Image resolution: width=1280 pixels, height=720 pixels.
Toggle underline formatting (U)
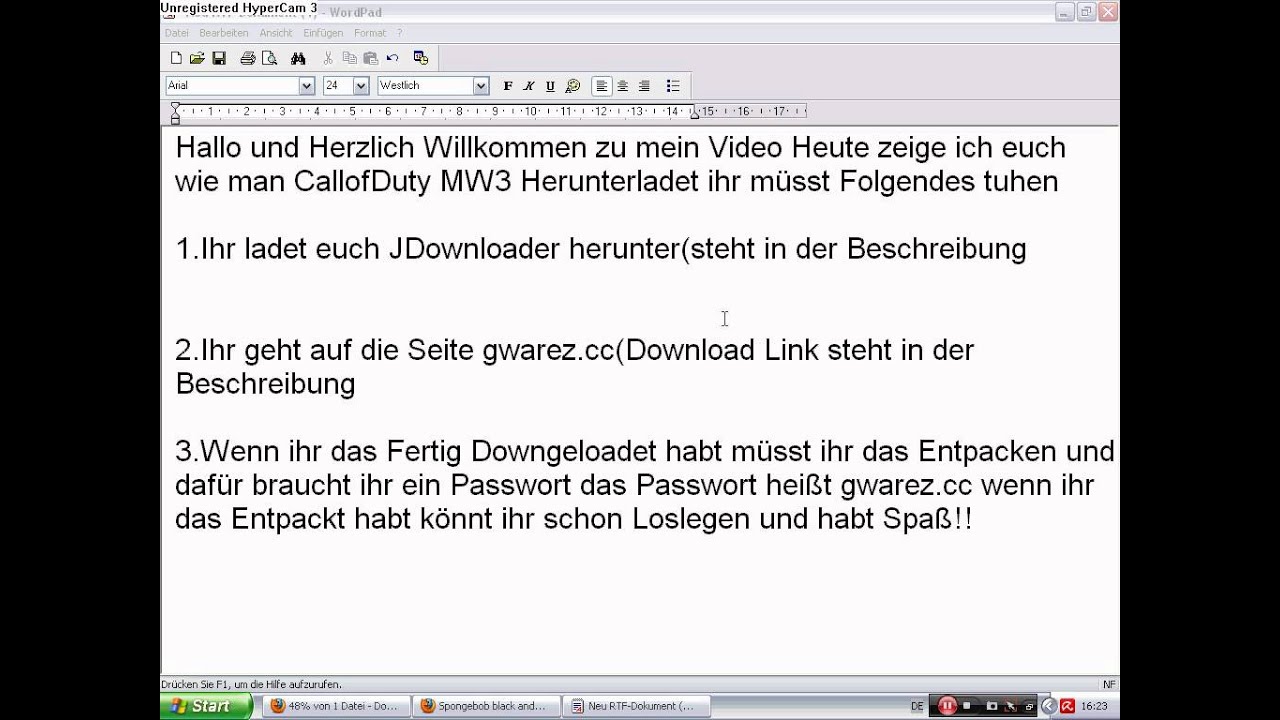coord(550,86)
